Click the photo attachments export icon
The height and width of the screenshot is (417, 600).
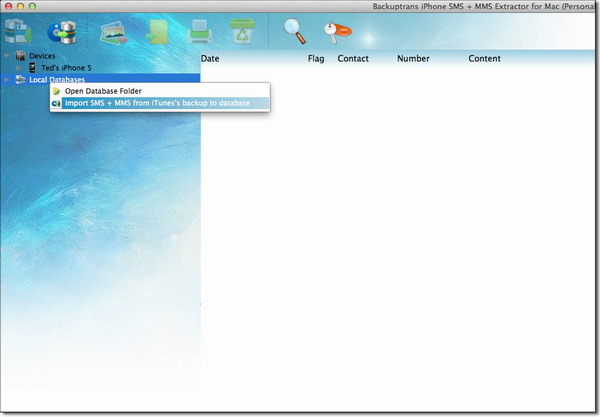[x=113, y=31]
